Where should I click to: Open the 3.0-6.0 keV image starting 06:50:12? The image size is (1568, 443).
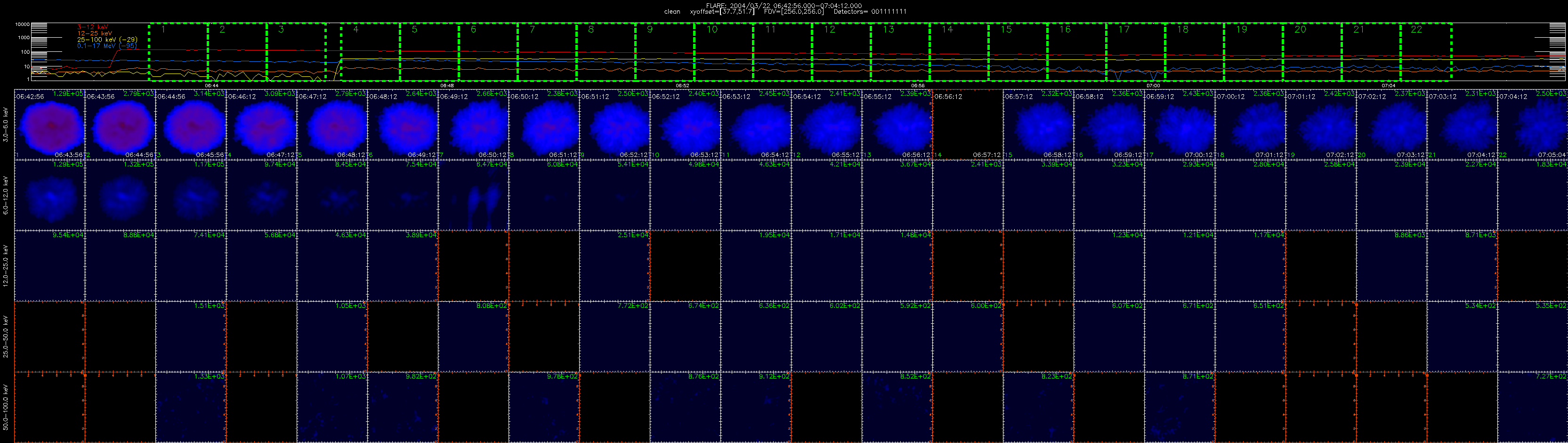[544, 124]
